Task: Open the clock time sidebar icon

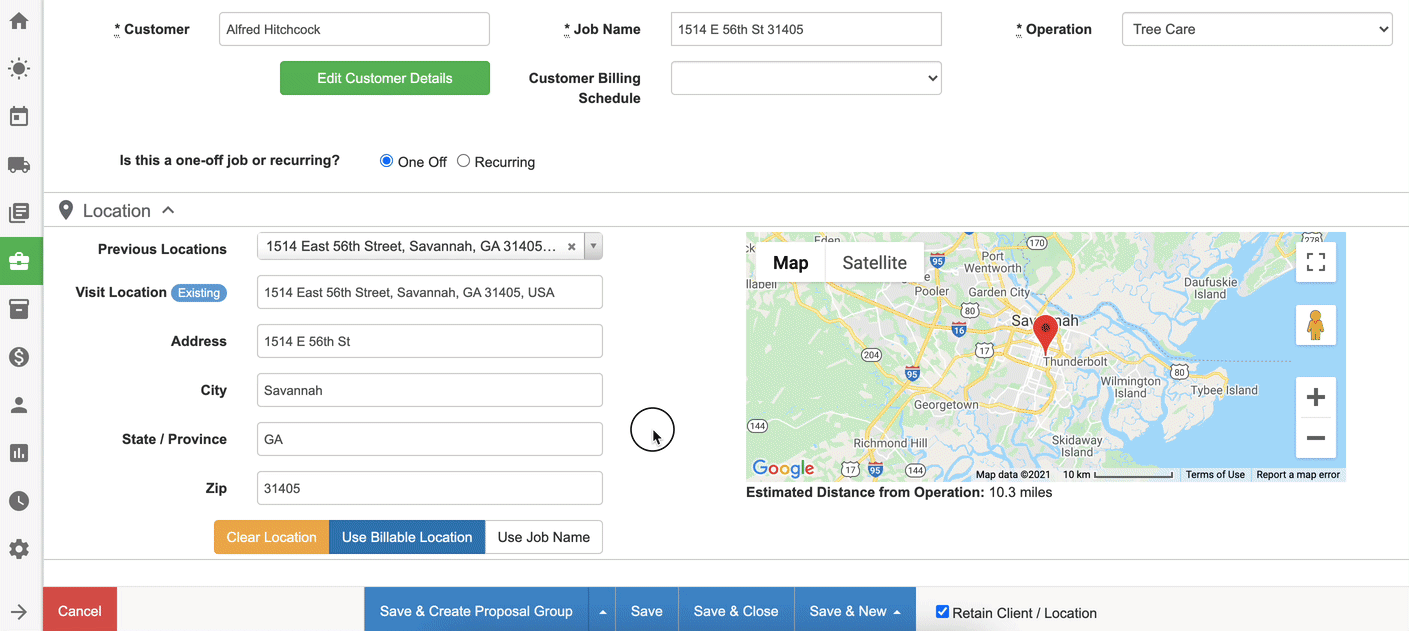Action: (19, 501)
